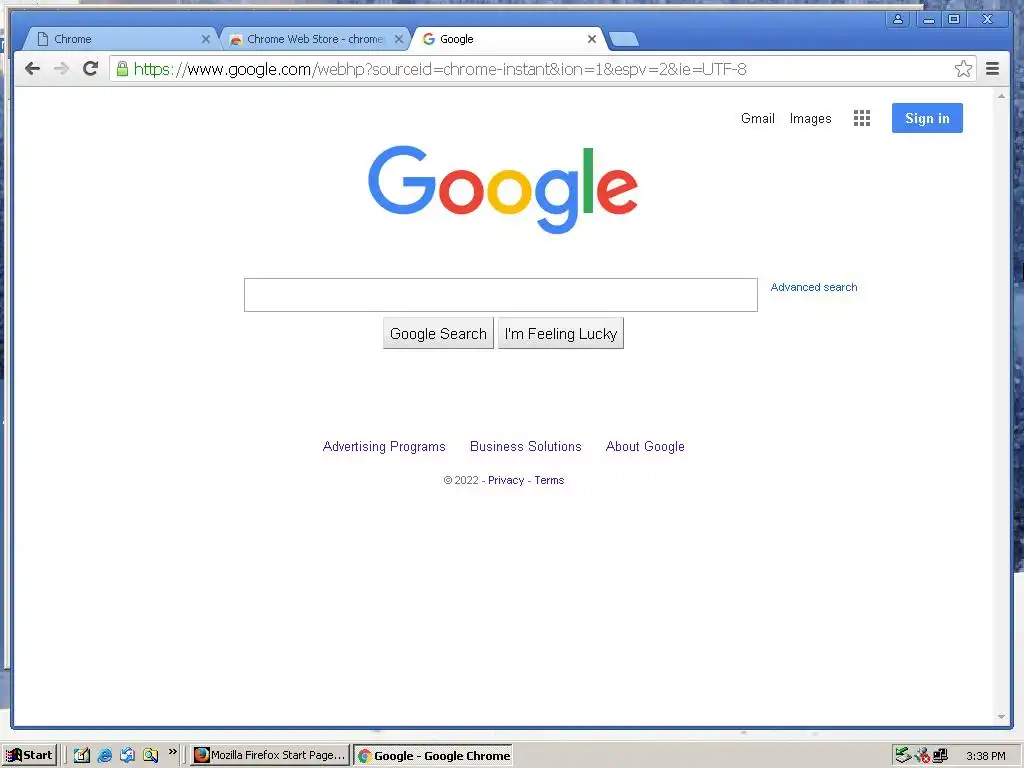Bookmark this page with the star icon
Screen dimensions: 1024x768
(963, 69)
